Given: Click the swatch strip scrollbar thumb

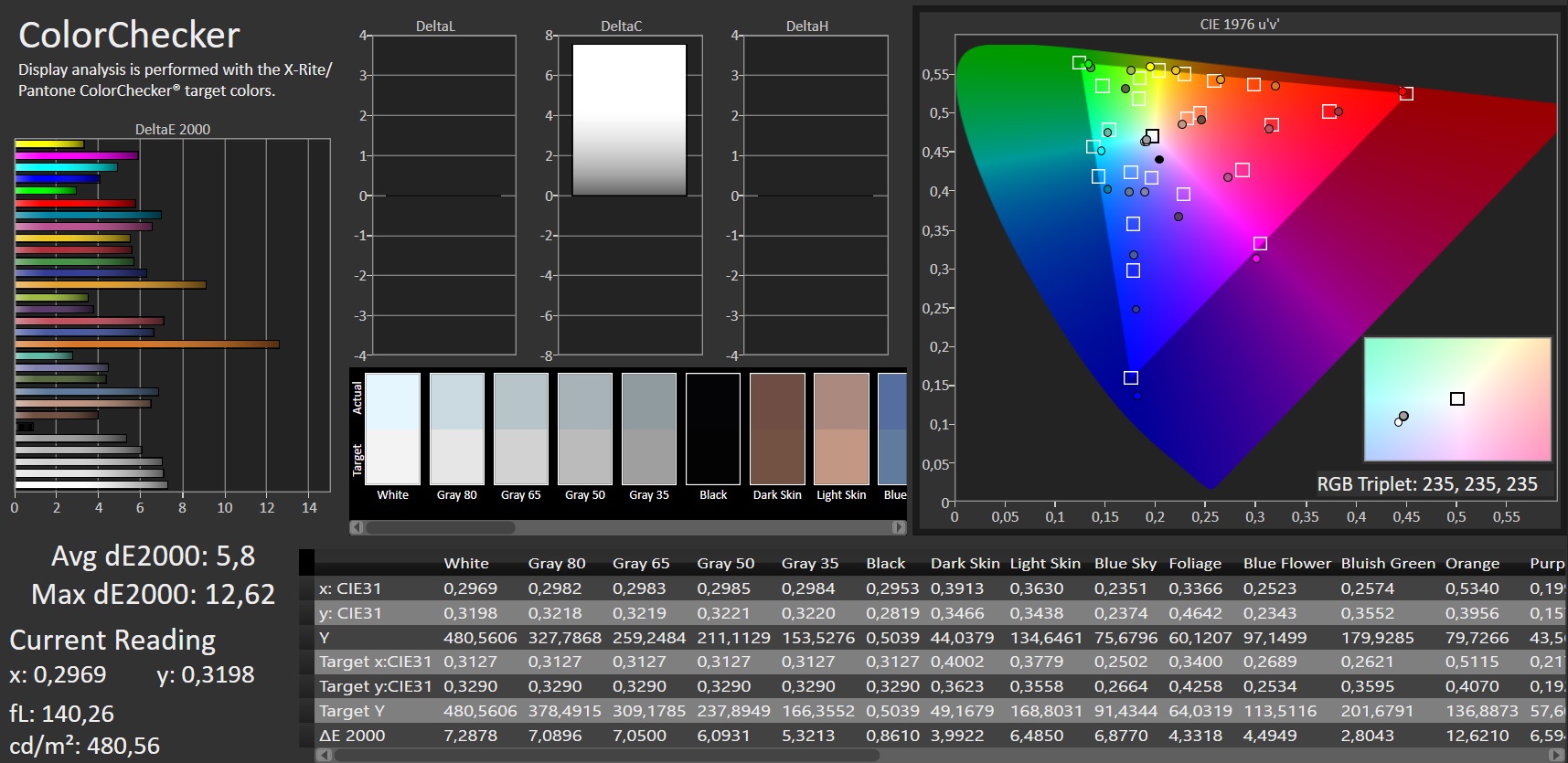Looking at the screenshot, I should tap(440, 527).
